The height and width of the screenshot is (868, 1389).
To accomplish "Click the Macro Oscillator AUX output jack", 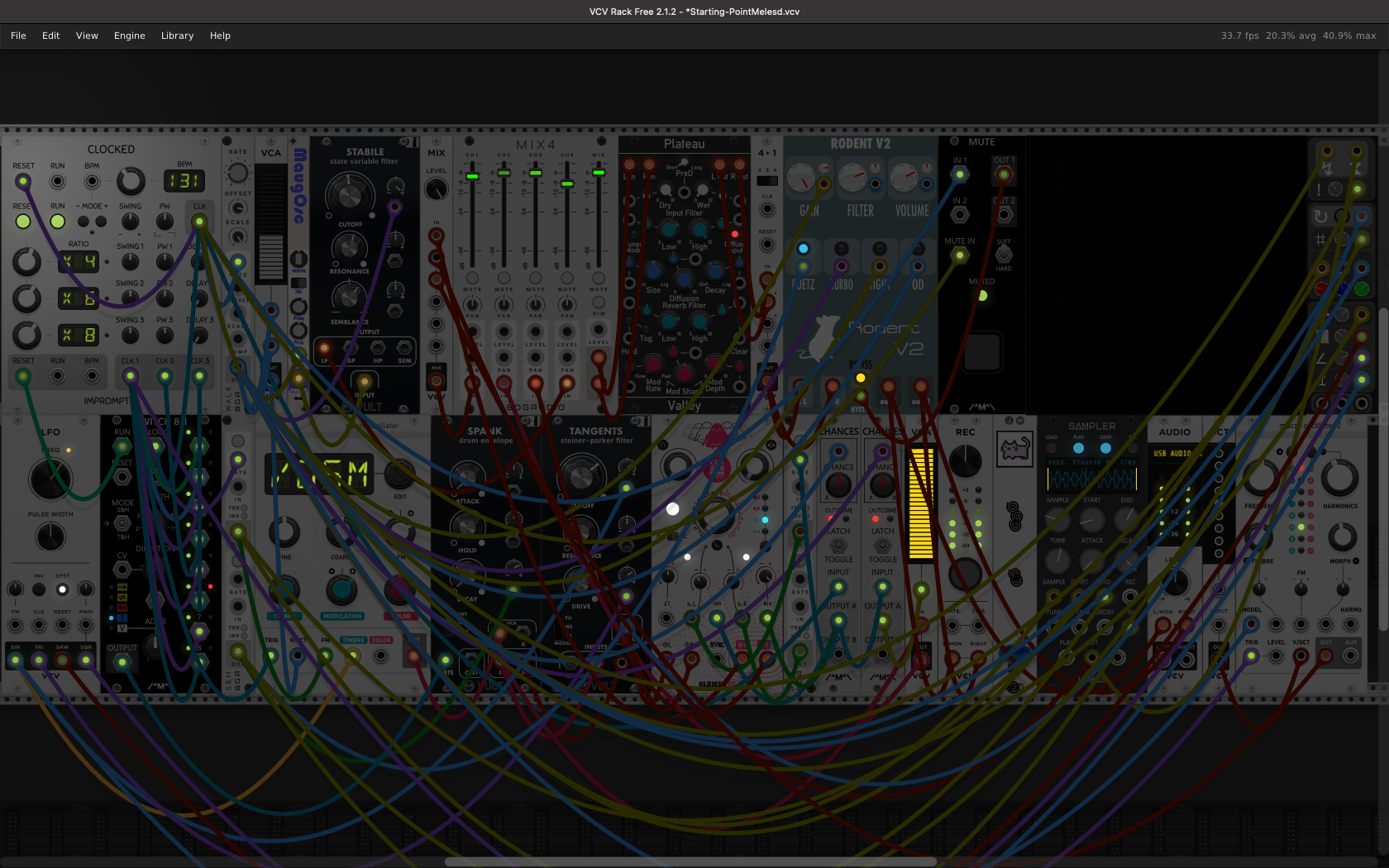I will point(1351,656).
